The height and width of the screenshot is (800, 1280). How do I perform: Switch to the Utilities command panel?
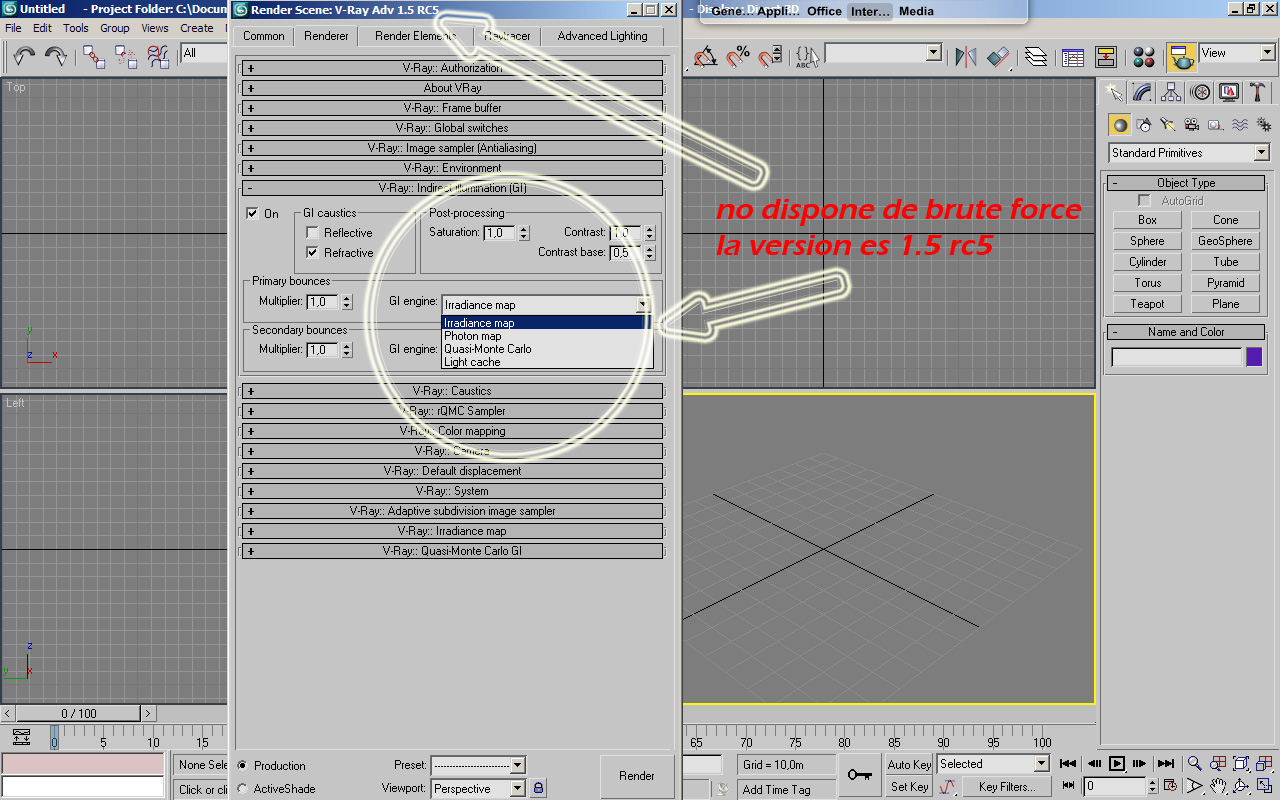click(1258, 93)
